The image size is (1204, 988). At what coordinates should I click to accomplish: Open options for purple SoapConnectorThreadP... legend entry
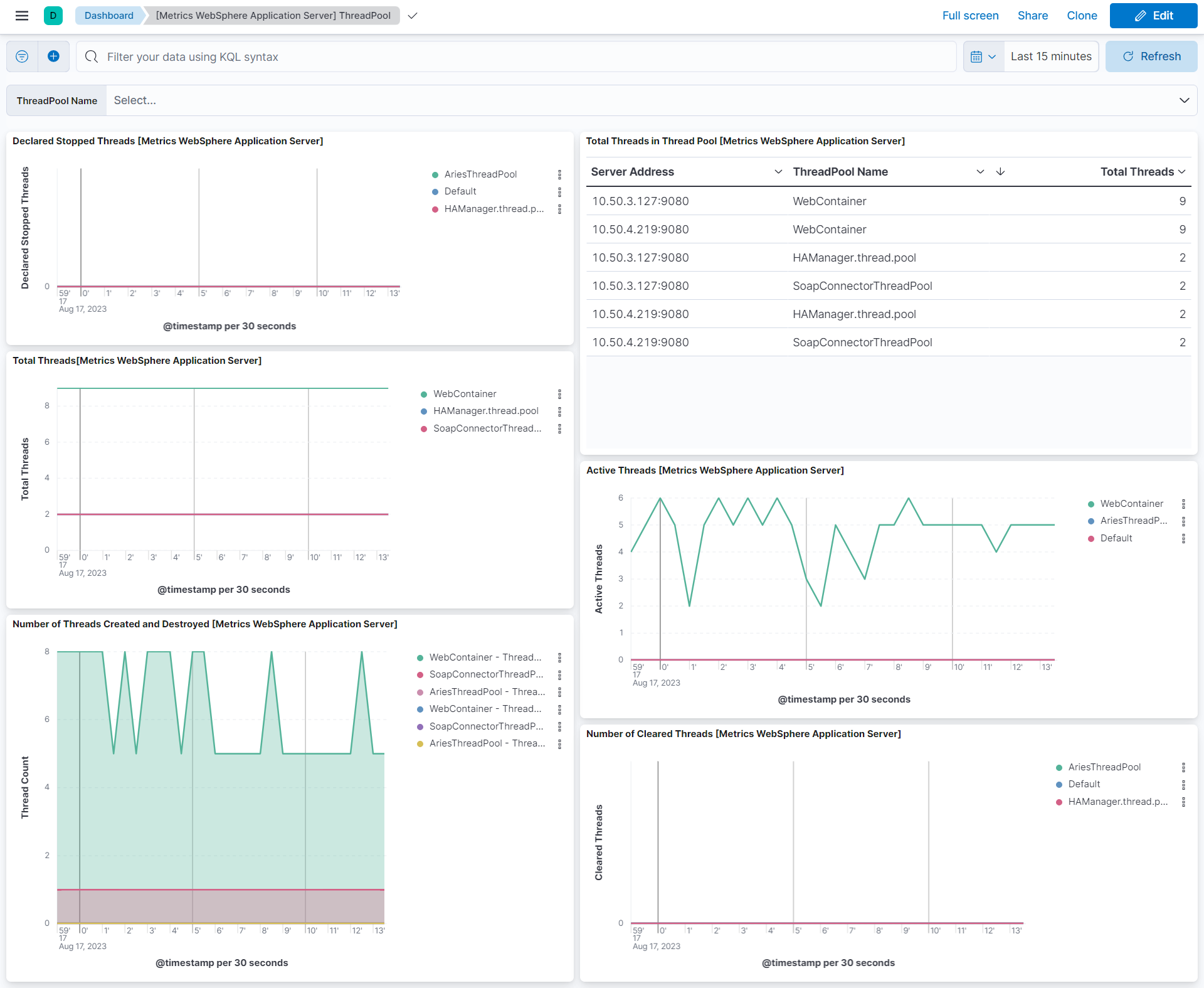[560, 726]
